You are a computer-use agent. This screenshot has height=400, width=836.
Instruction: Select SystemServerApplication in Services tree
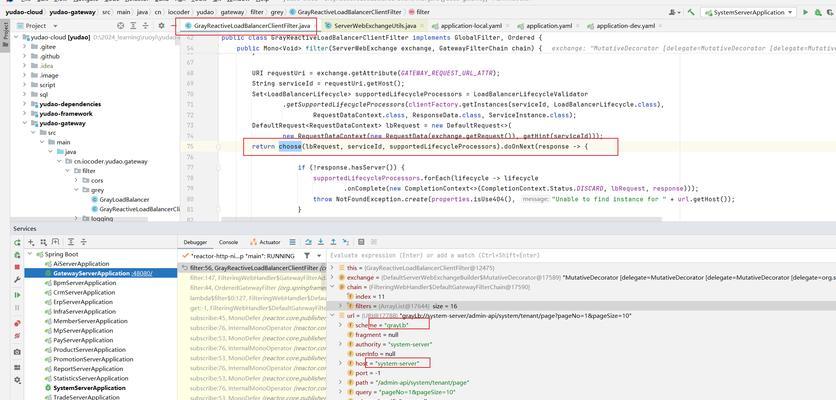point(90,388)
